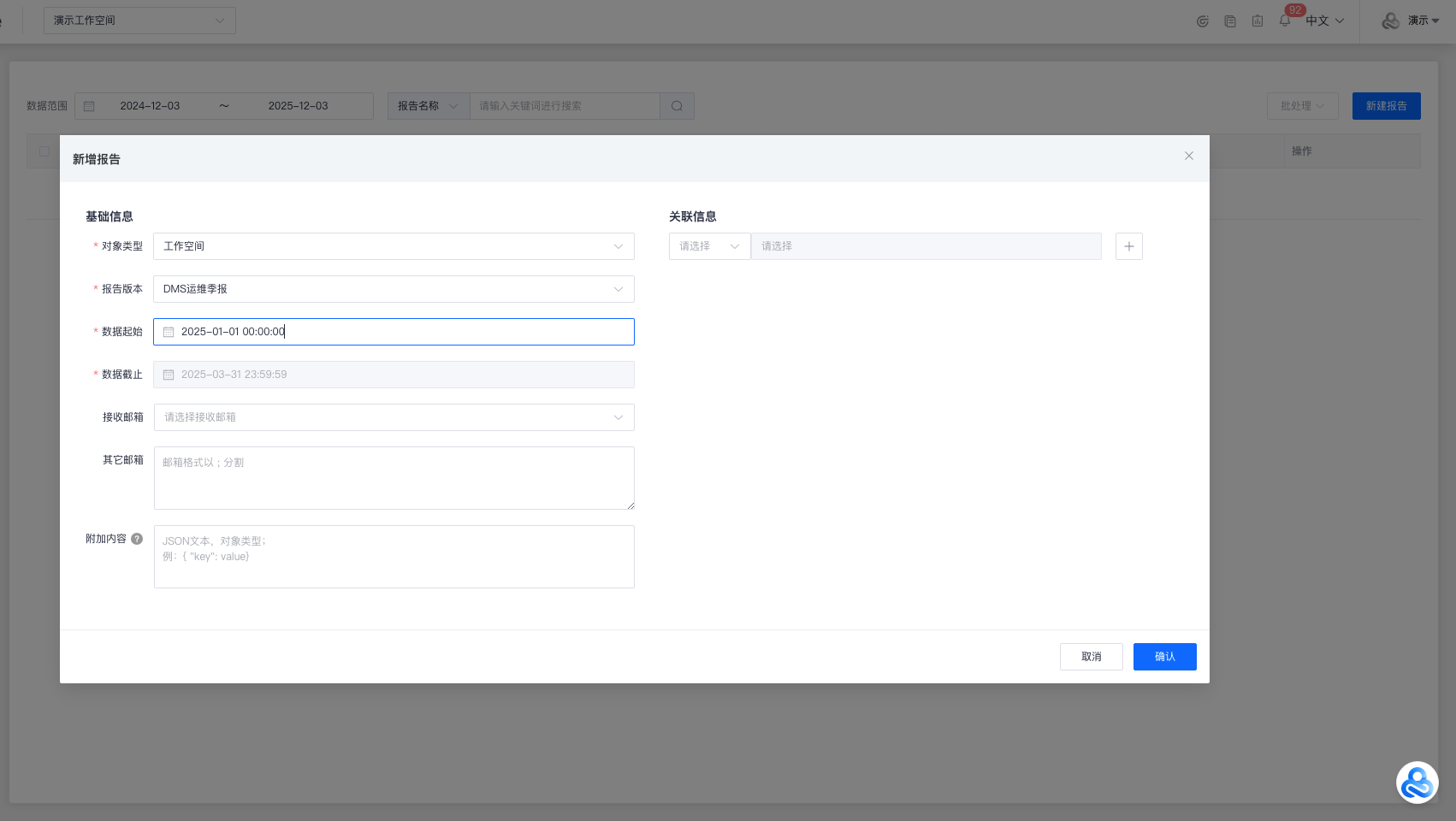The height and width of the screenshot is (821, 1456).
Task: Click the calendar icon in 数据起始 field
Action: pos(169,332)
